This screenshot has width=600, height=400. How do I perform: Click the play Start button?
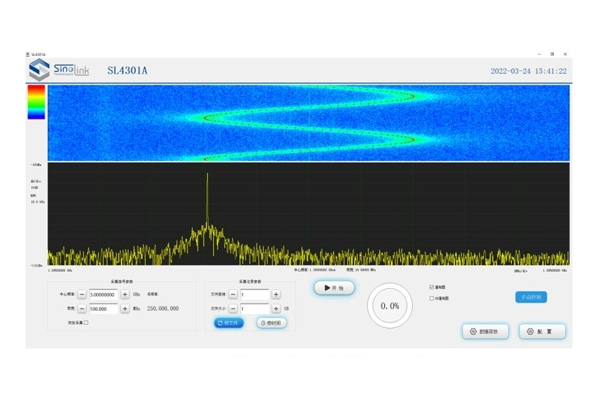(334, 288)
